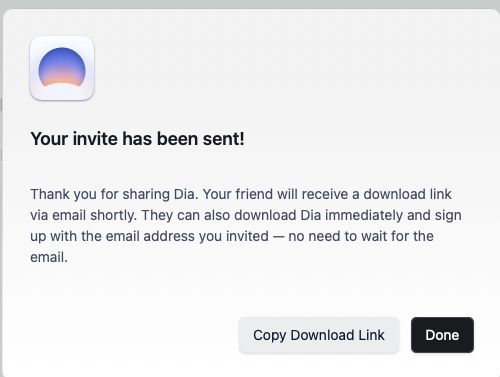Click the word 'invite' in the heading
Screen dimensions: 500x377
coord(95,139)
